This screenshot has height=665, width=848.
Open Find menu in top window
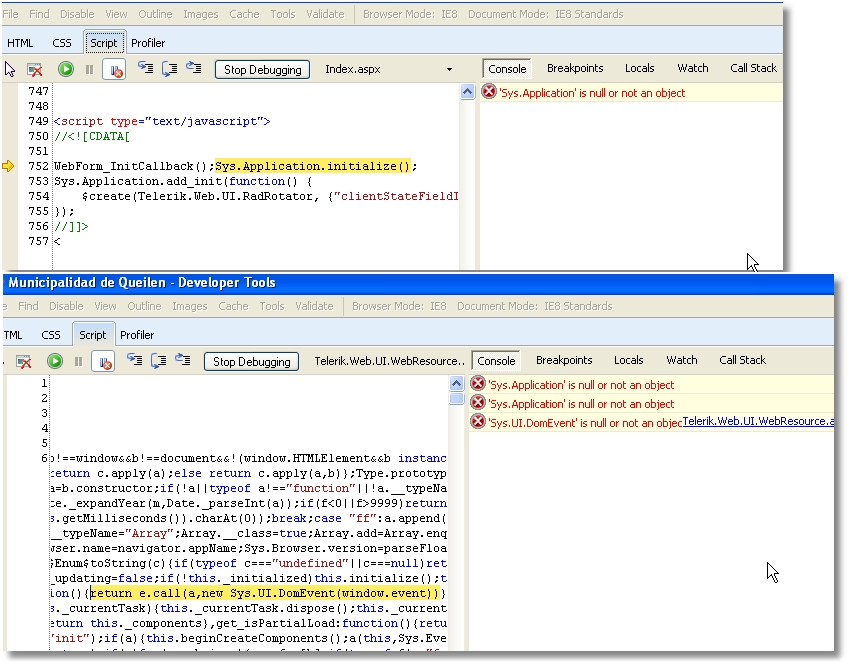(39, 14)
